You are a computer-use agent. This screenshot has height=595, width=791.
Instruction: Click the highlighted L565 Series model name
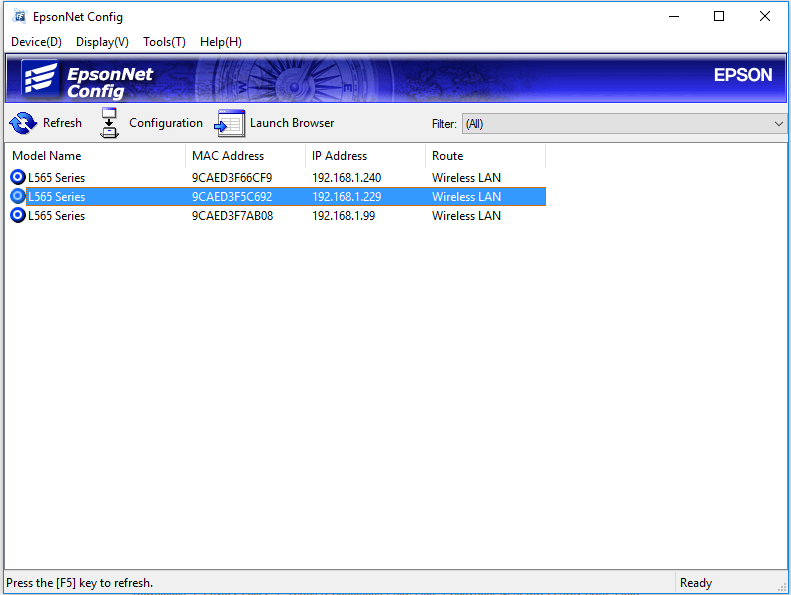coord(56,197)
